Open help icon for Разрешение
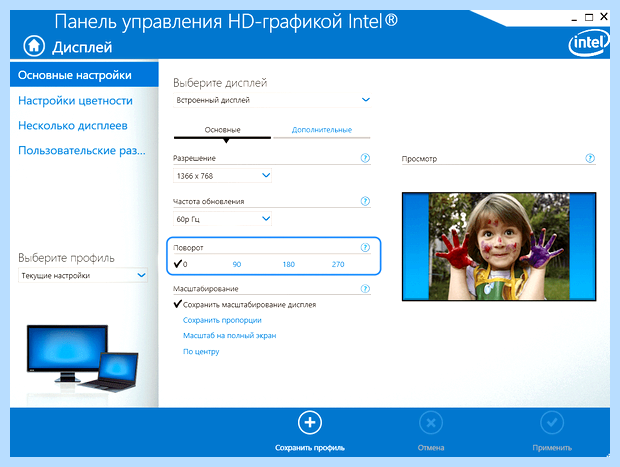620x467 pixels. (365, 158)
